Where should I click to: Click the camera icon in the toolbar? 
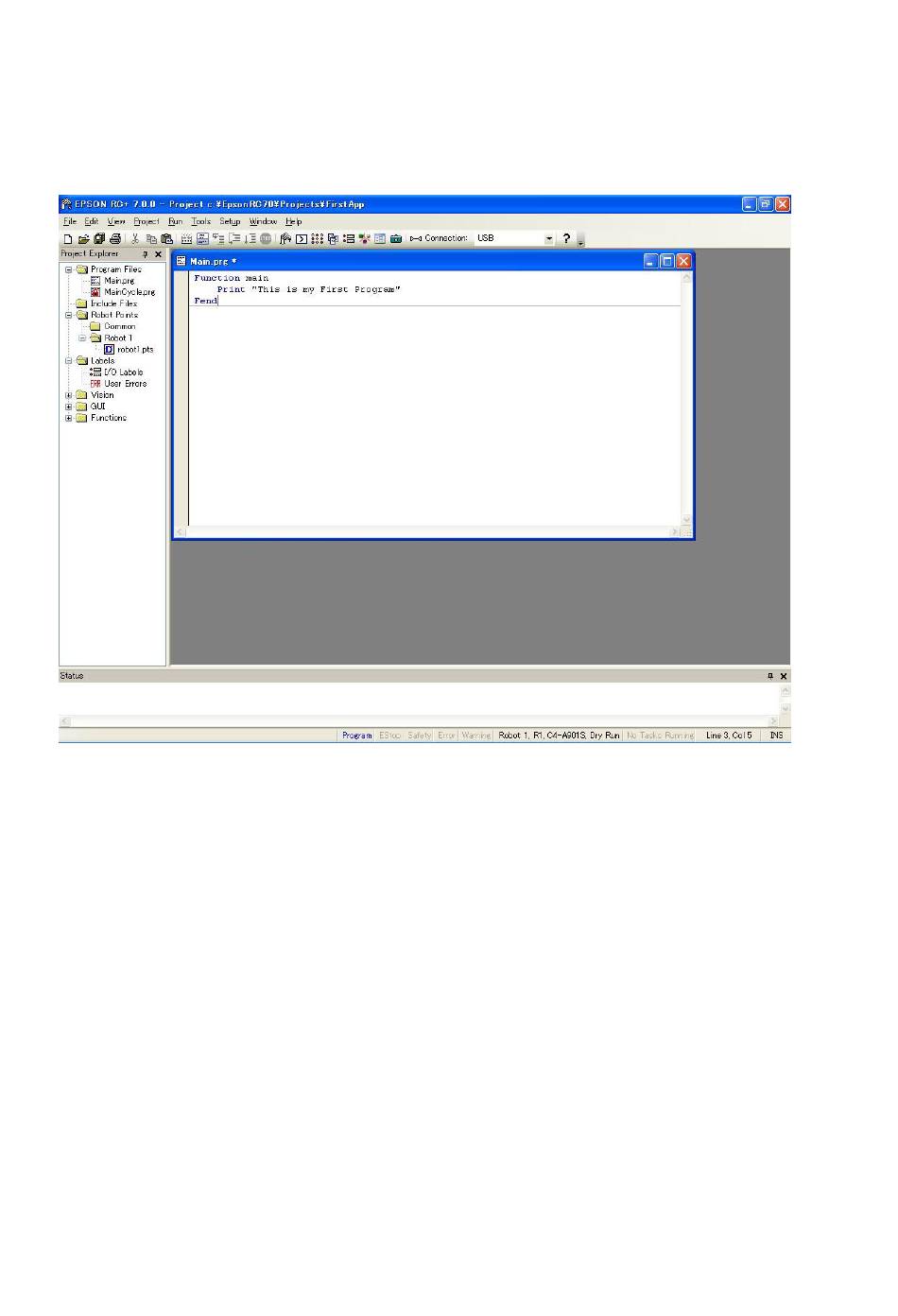click(396, 239)
